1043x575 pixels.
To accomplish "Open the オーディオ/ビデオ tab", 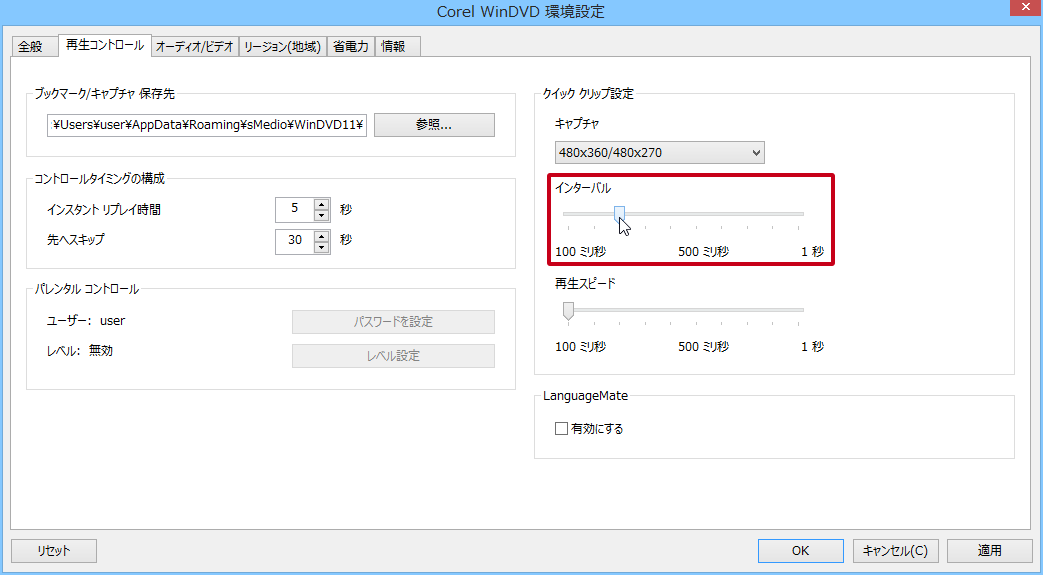I will point(195,47).
